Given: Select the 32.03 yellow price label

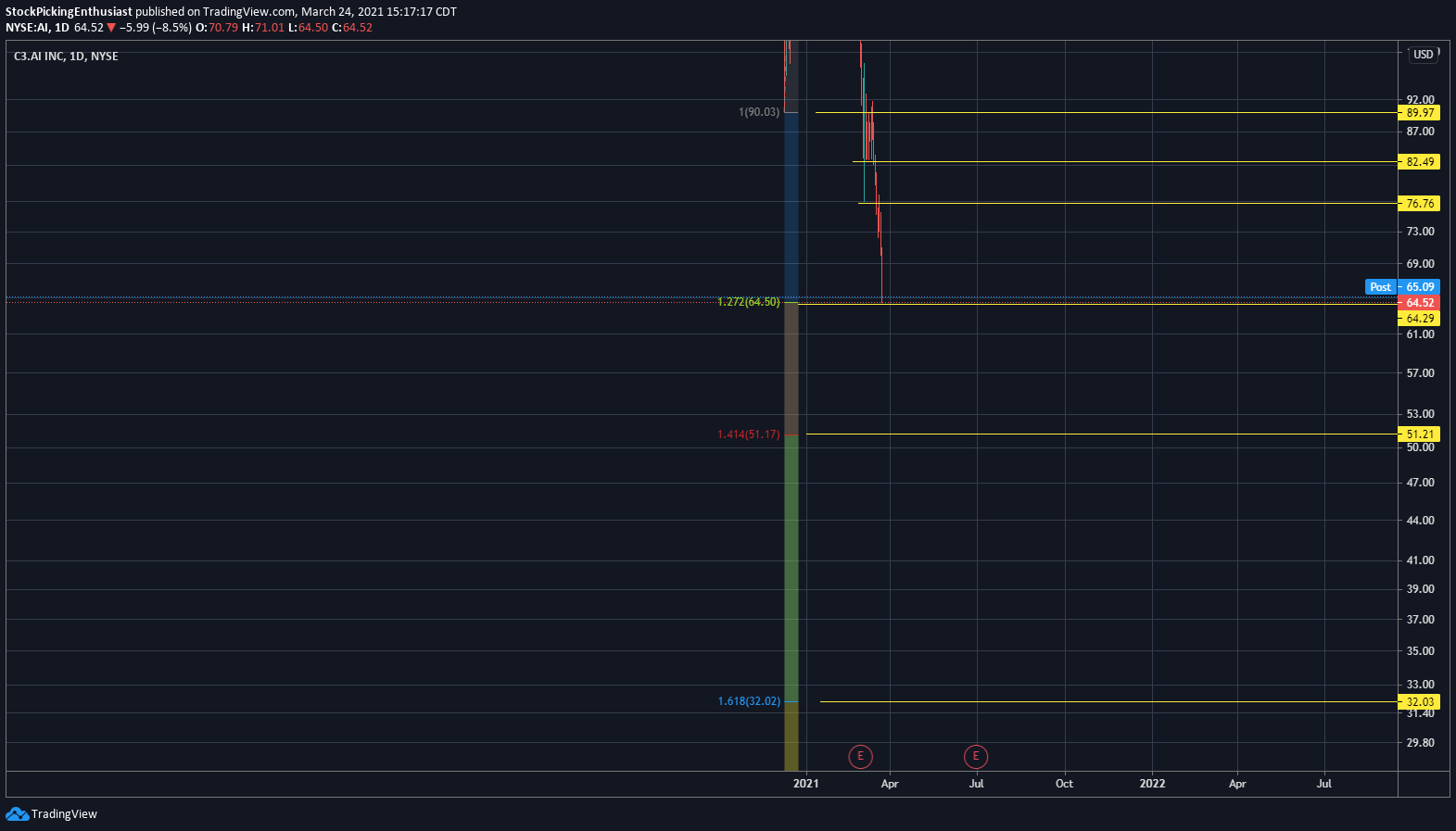Looking at the screenshot, I should pos(1419,702).
